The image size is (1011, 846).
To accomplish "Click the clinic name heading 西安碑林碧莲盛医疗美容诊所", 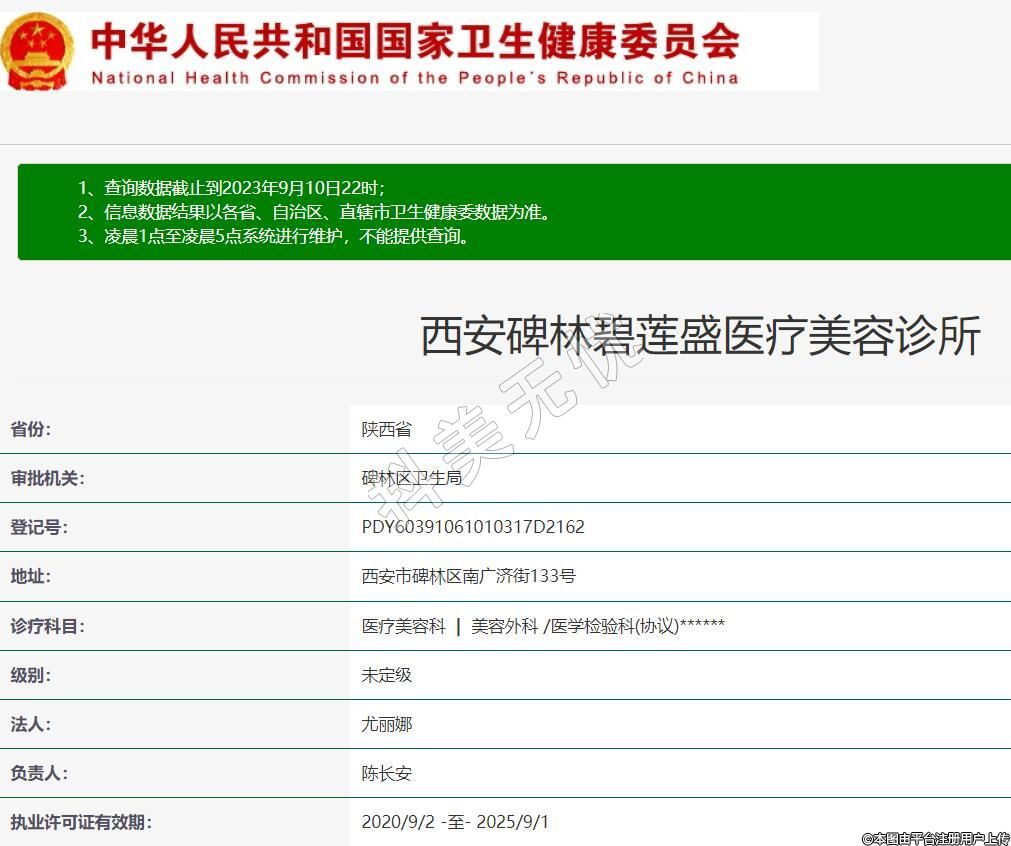I will point(700,336).
